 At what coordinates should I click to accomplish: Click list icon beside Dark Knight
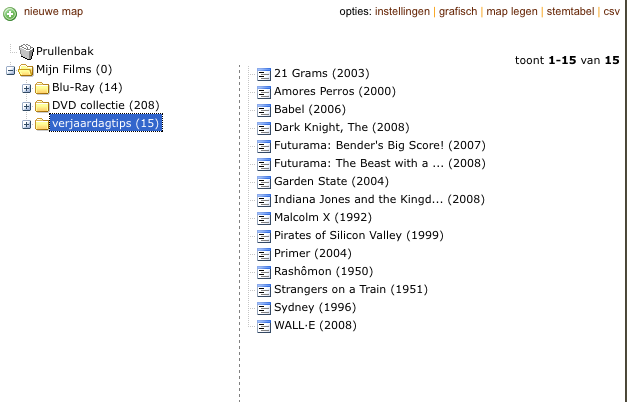point(264,128)
